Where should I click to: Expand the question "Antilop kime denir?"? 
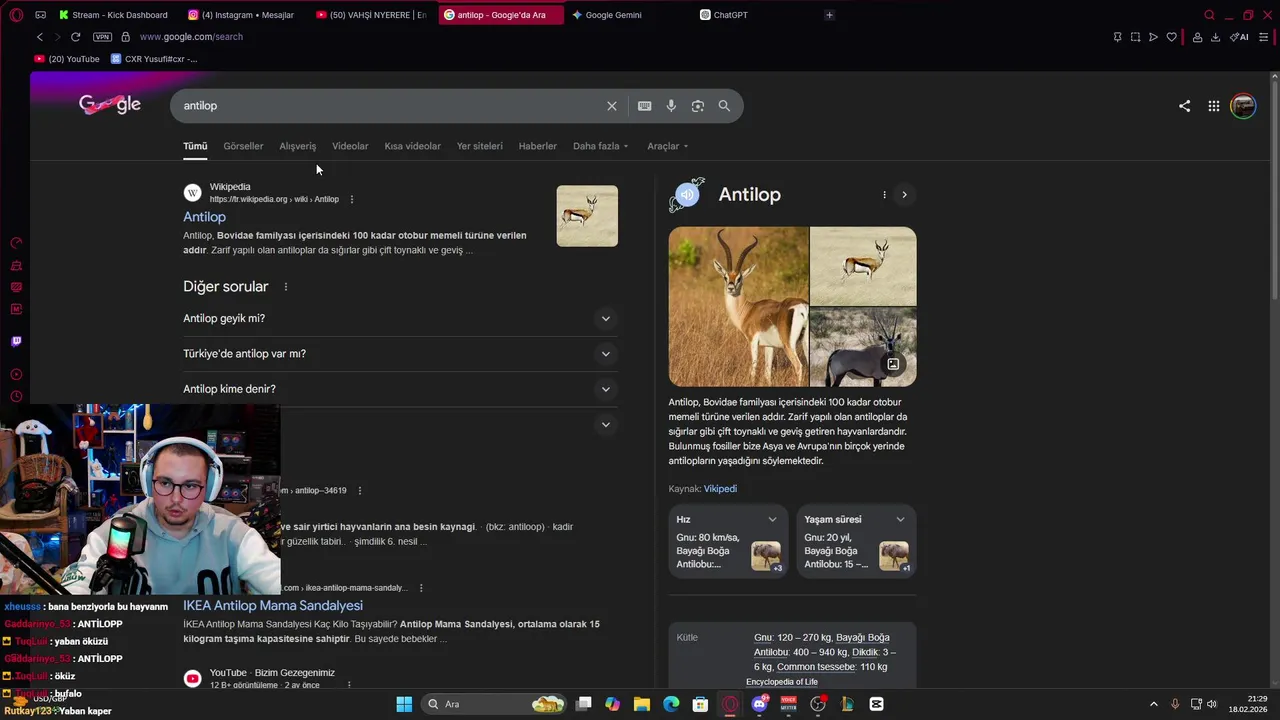400,389
